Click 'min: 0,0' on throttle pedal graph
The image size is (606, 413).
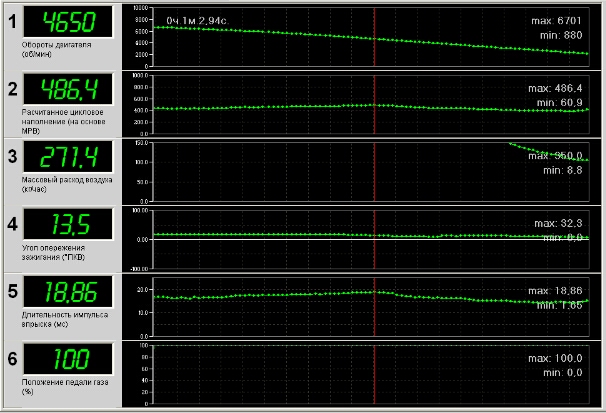point(562,373)
